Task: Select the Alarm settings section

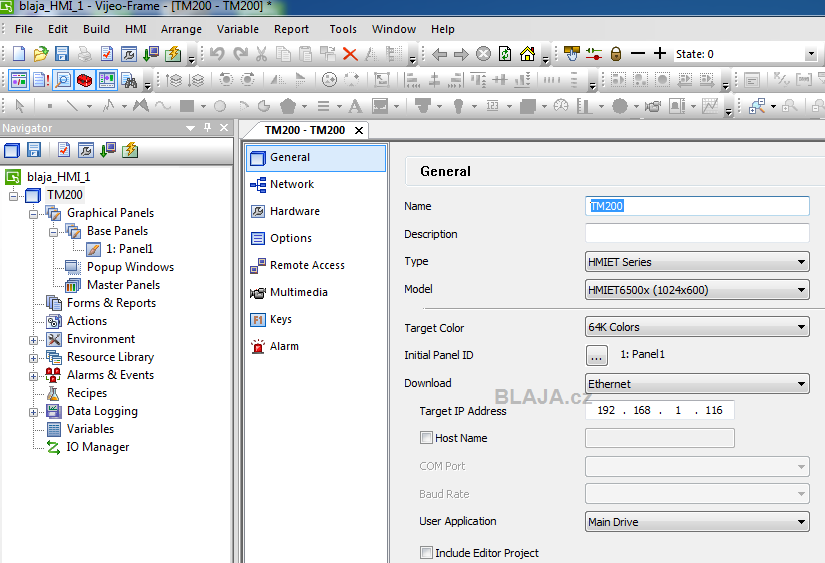Action: tap(316, 346)
